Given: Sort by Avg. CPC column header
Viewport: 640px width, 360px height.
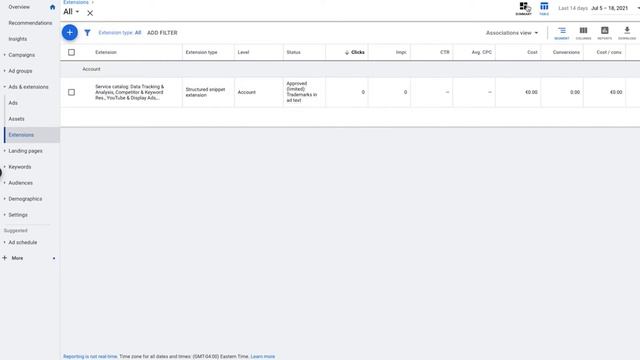Looking at the screenshot, I should pos(482,52).
